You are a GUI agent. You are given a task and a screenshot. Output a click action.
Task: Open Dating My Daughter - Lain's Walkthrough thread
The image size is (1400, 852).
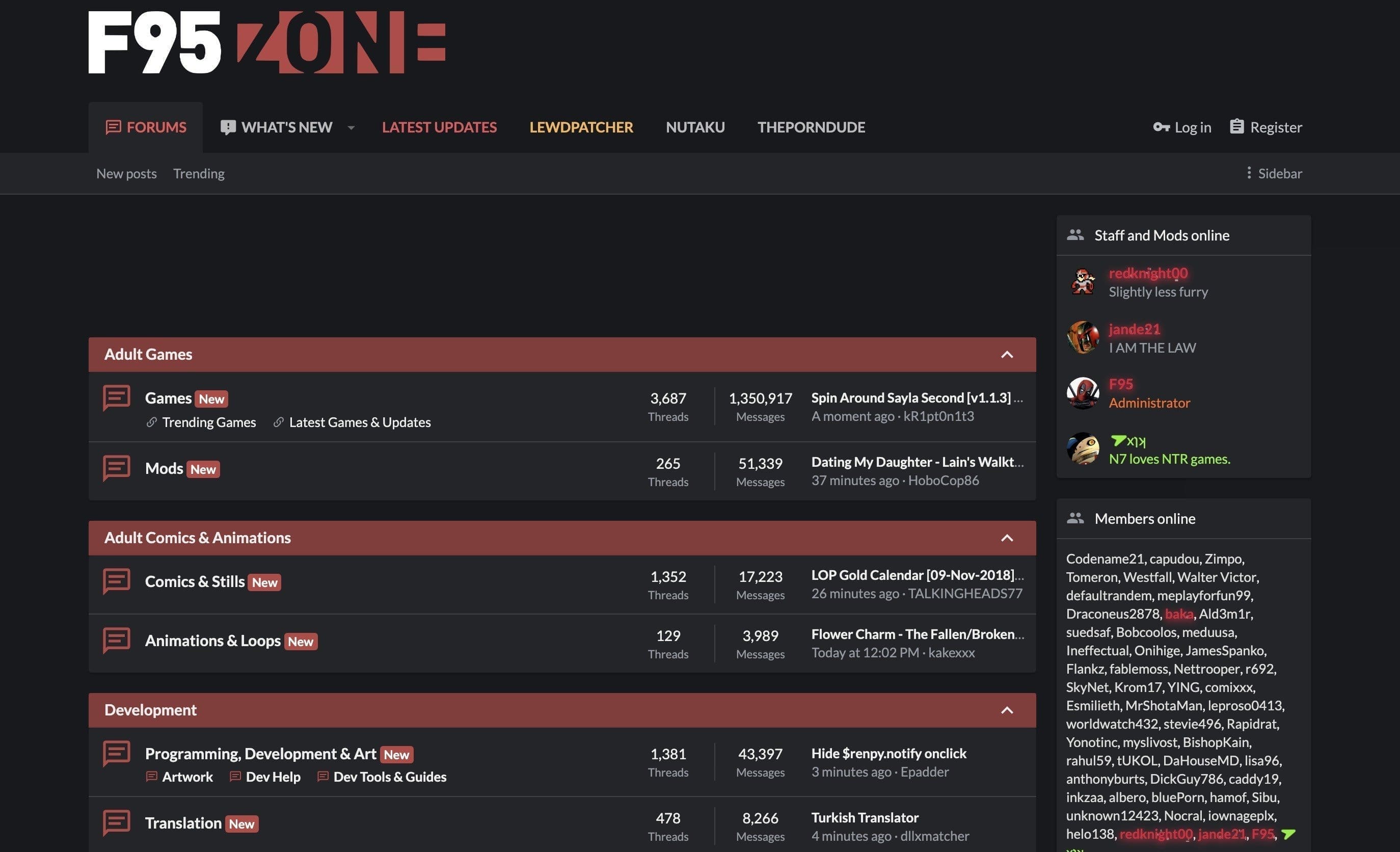tap(917, 462)
